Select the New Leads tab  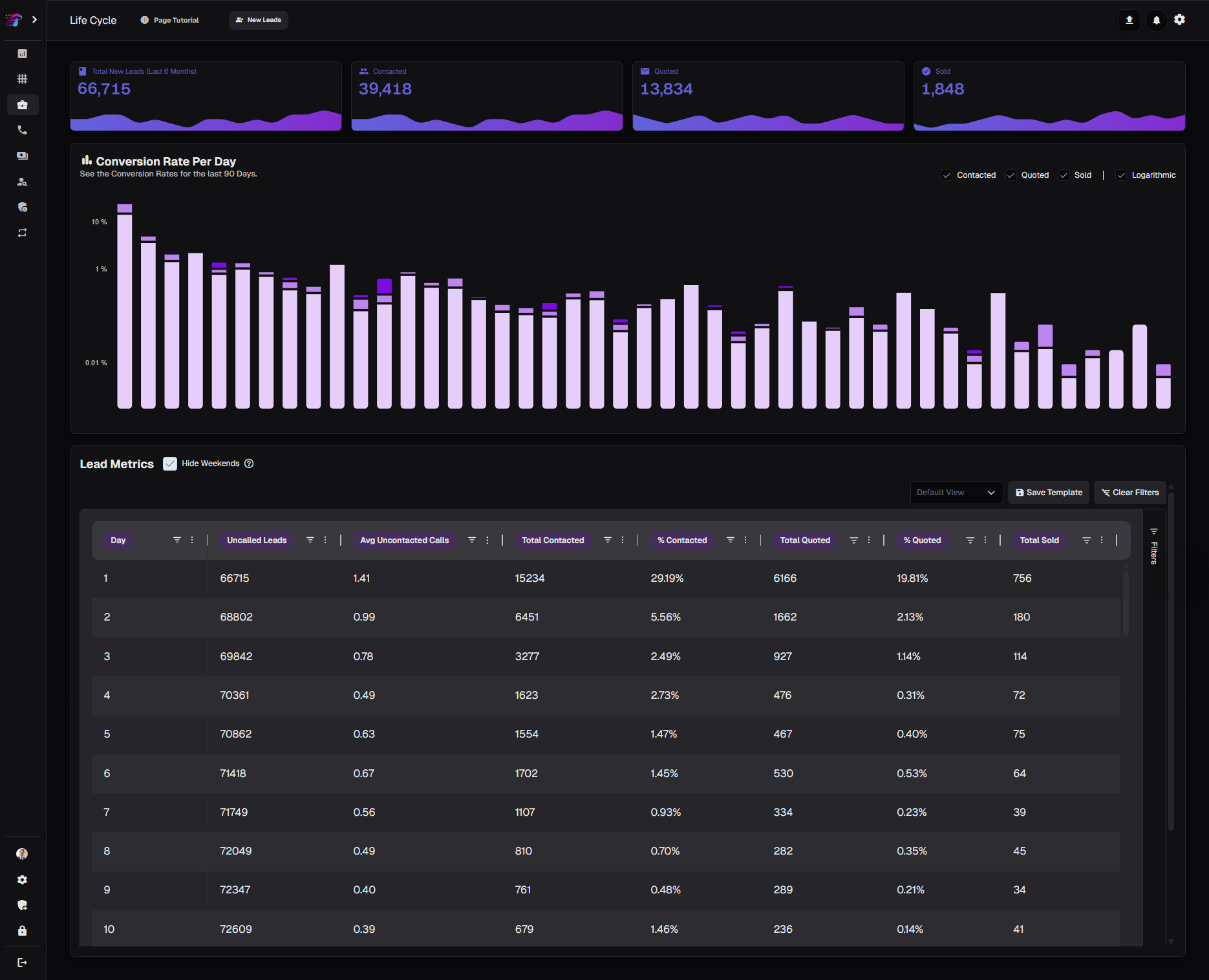click(x=259, y=20)
